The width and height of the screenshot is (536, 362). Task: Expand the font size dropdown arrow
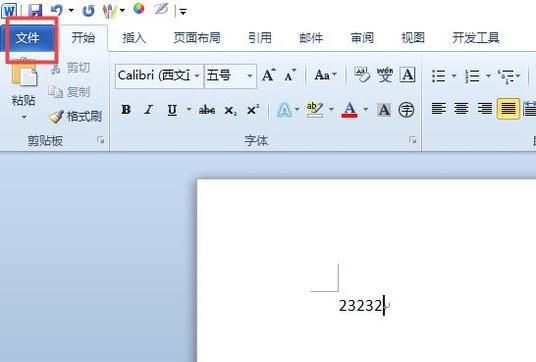tap(250, 76)
